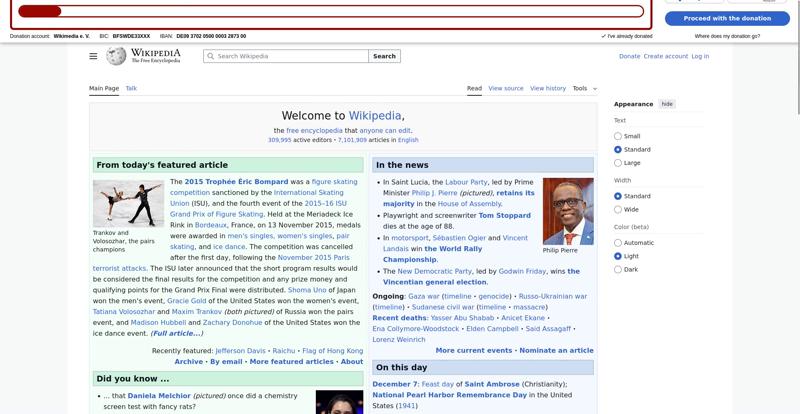Viewport: 800px width, 414px height.
Task: Open the Create account link
Action: click(x=665, y=57)
